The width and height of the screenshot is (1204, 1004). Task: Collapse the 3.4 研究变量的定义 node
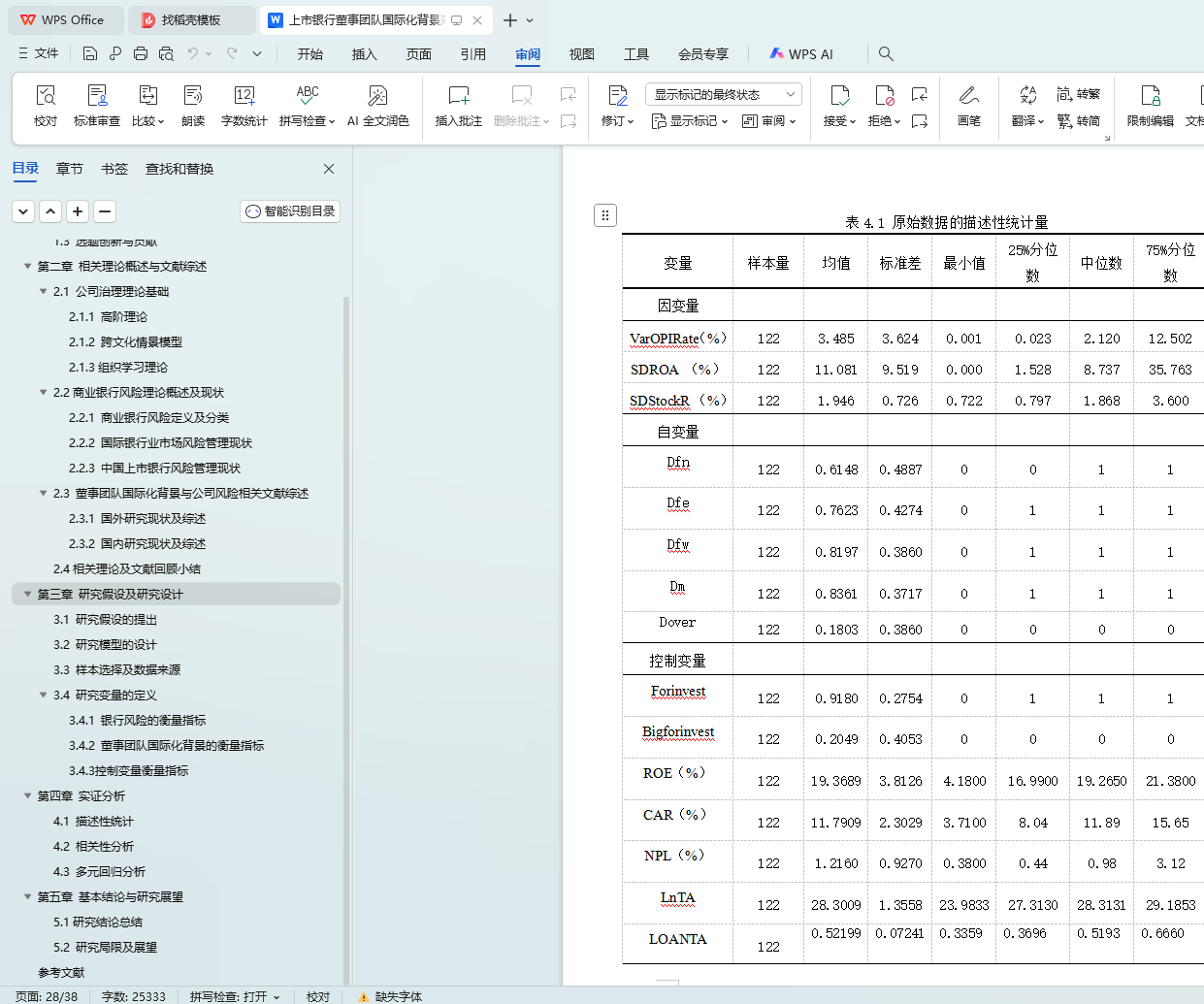click(x=44, y=695)
